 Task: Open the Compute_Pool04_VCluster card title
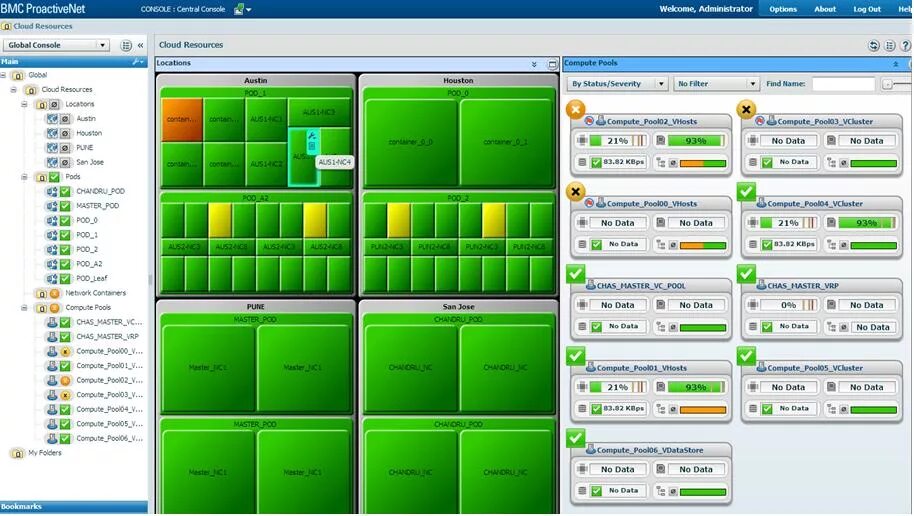coord(815,204)
